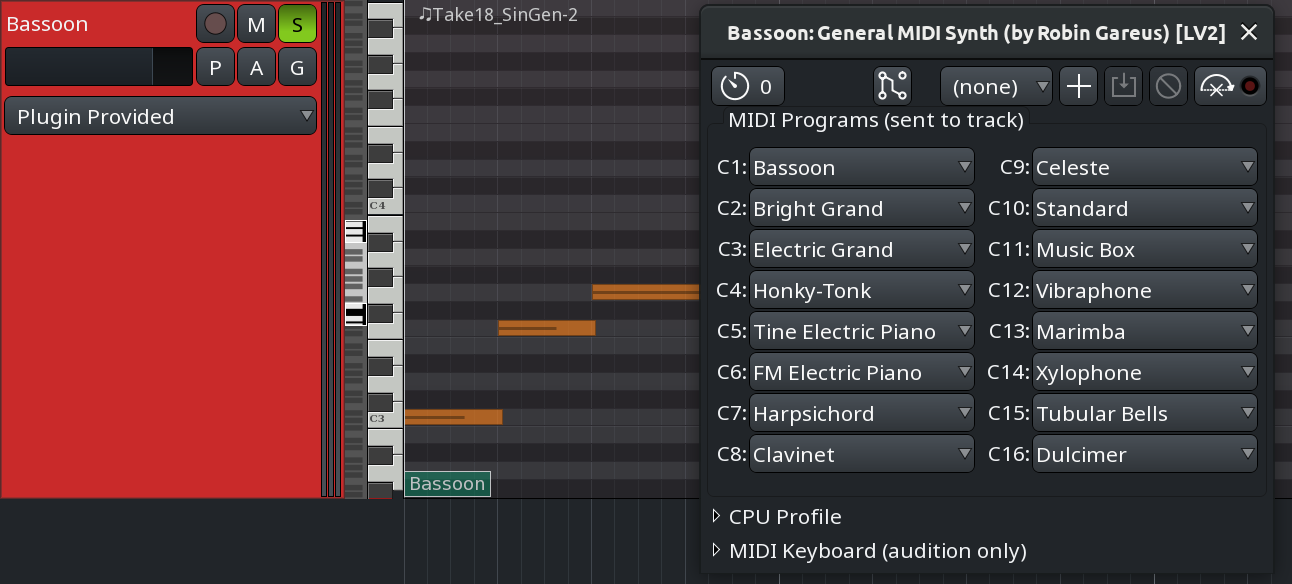Click the Take18_SinGen-2 region name
Screen dimensions: 1292x584
tap(498, 14)
